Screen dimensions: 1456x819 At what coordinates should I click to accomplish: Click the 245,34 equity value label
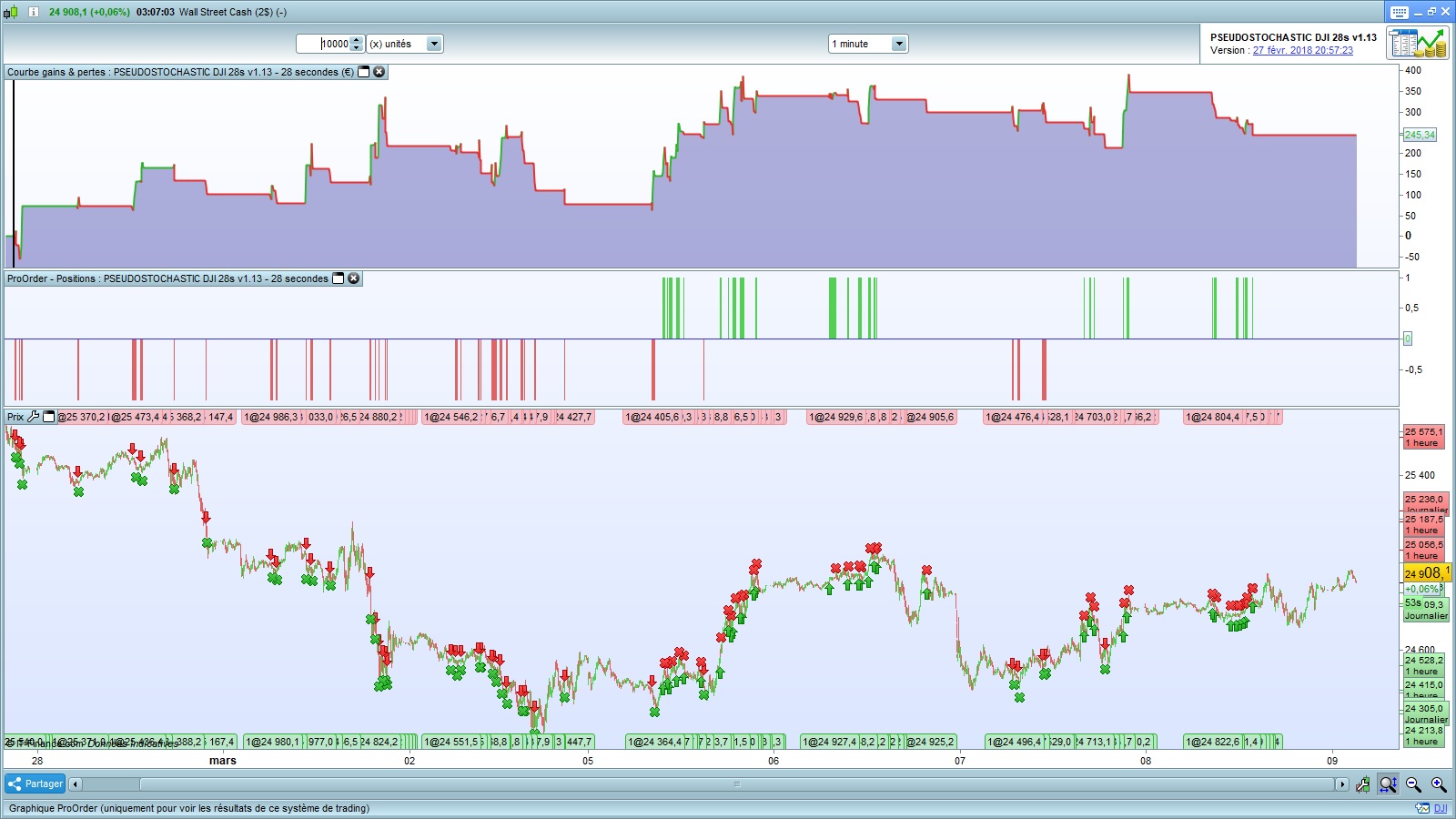point(1419,135)
